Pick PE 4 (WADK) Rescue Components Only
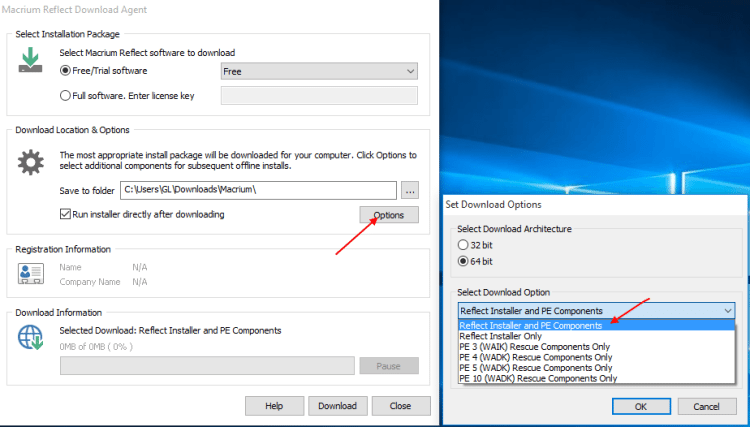The height and width of the screenshot is (427, 750). [x=596, y=357]
